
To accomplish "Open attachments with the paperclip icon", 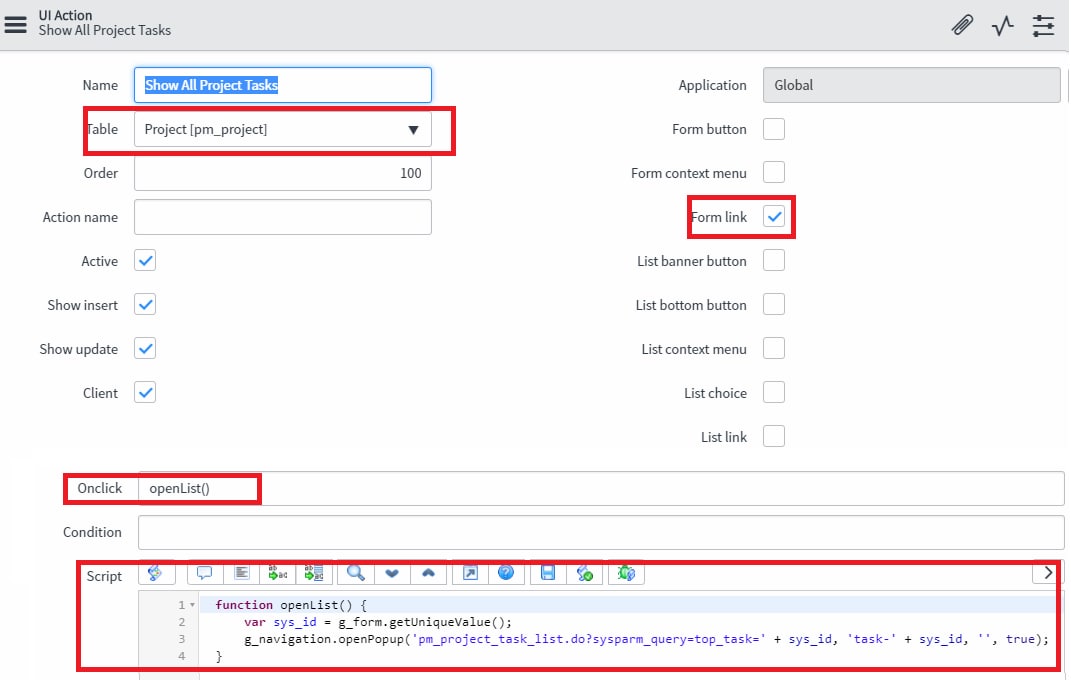I will pos(961,25).
